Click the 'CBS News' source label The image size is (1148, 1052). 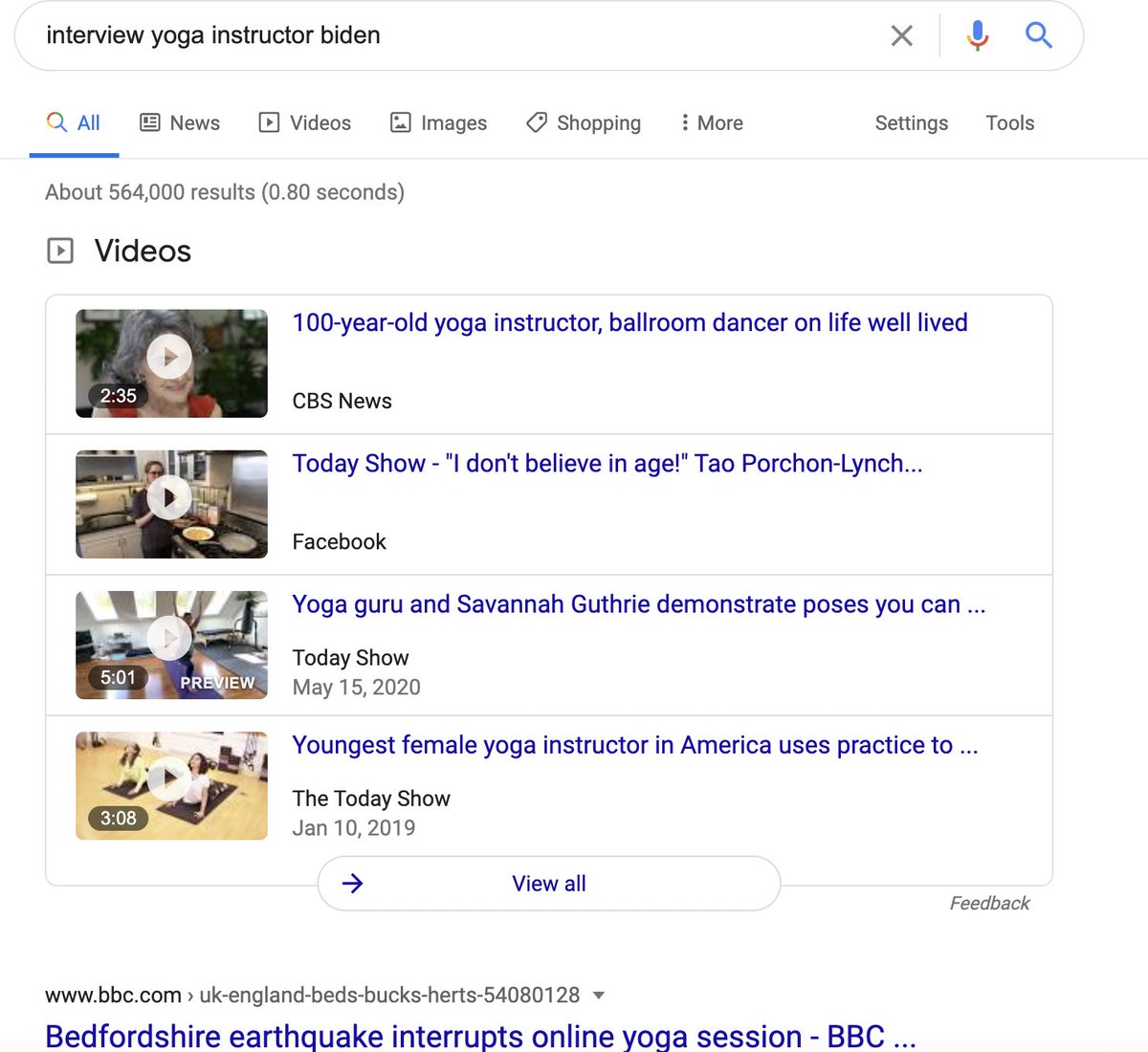click(x=342, y=401)
